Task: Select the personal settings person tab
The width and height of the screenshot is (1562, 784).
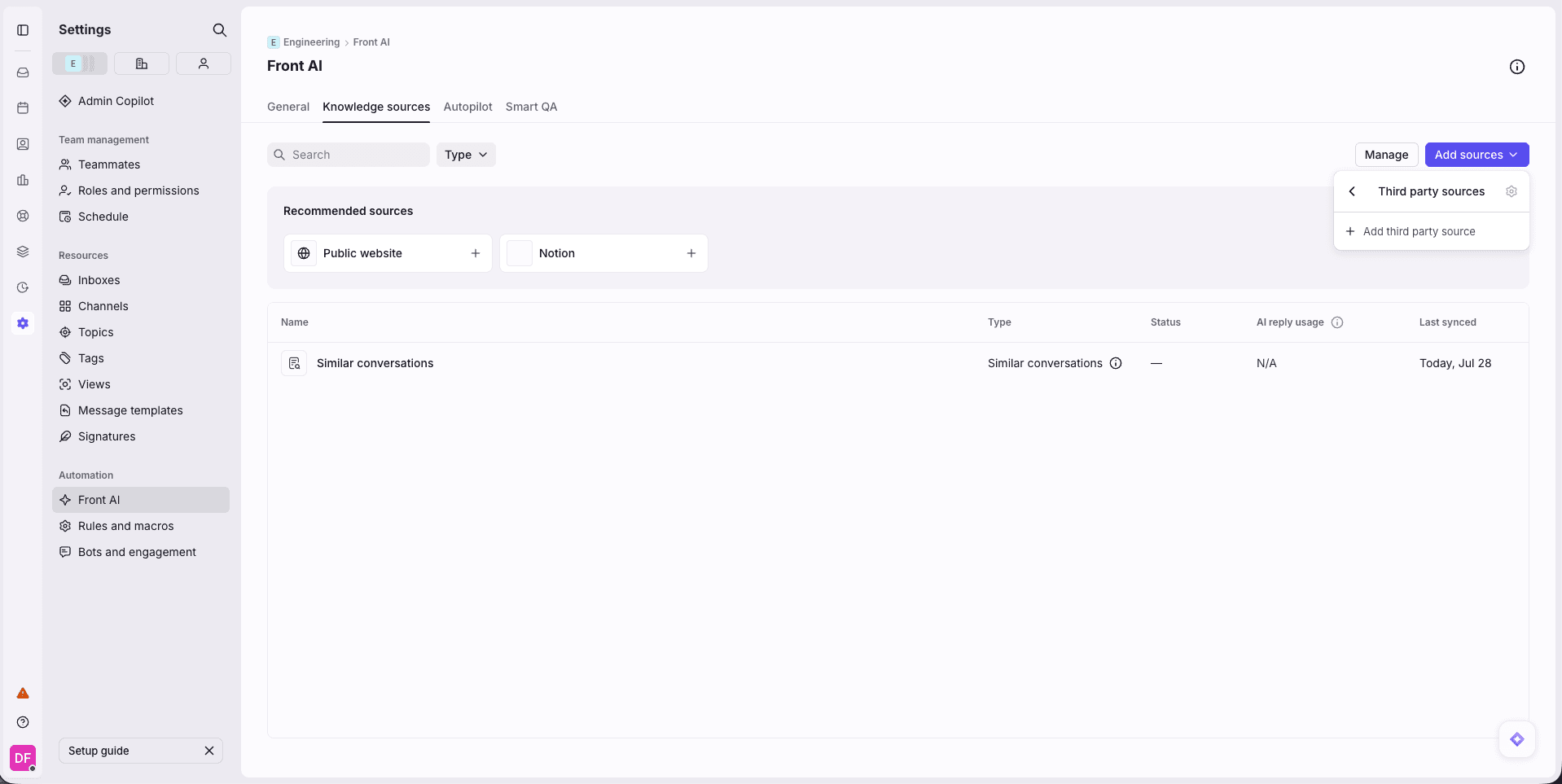Action: pos(204,64)
